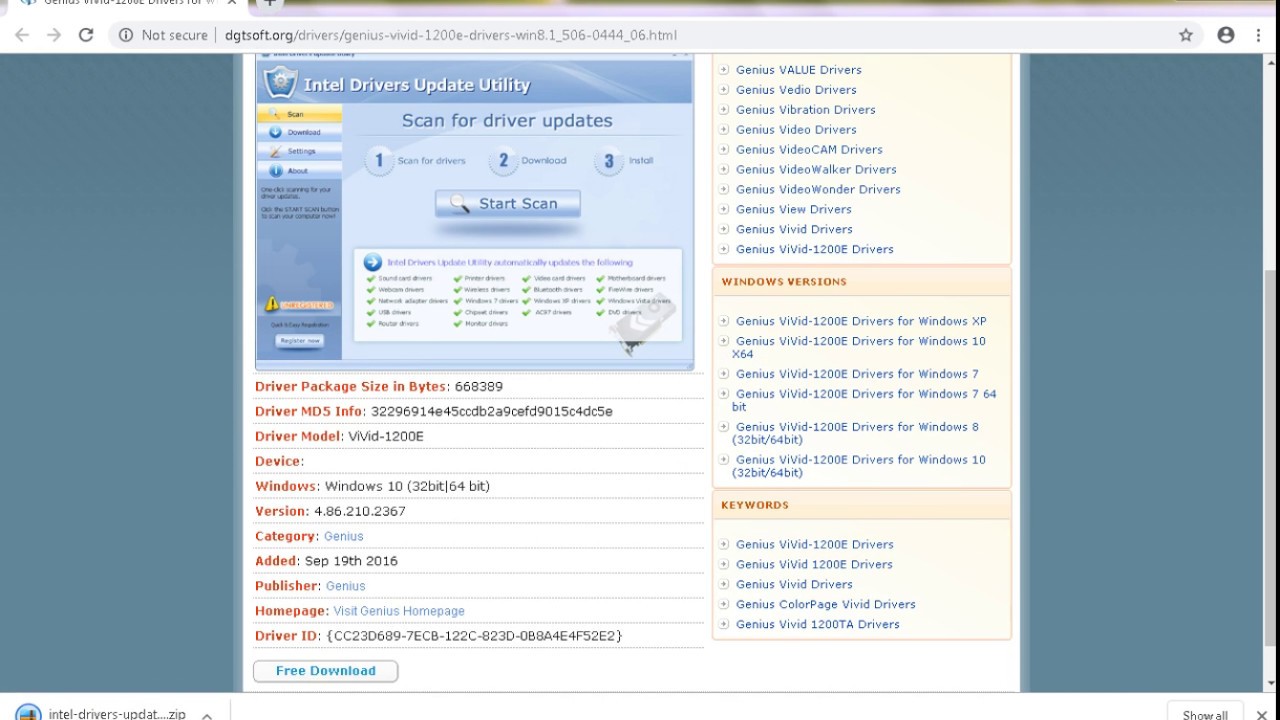Click the plus icon beside Genius View Drivers
This screenshot has width=1280, height=720.
point(724,210)
